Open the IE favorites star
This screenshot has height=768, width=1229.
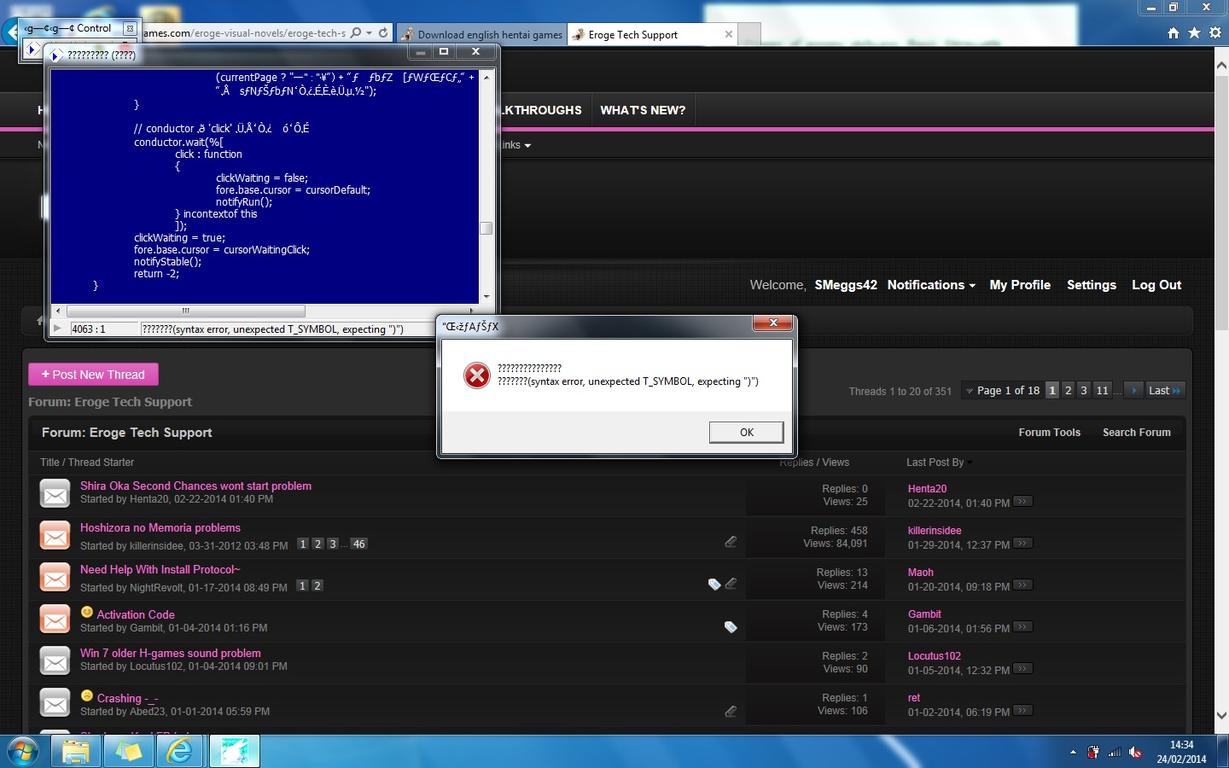(1192, 33)
